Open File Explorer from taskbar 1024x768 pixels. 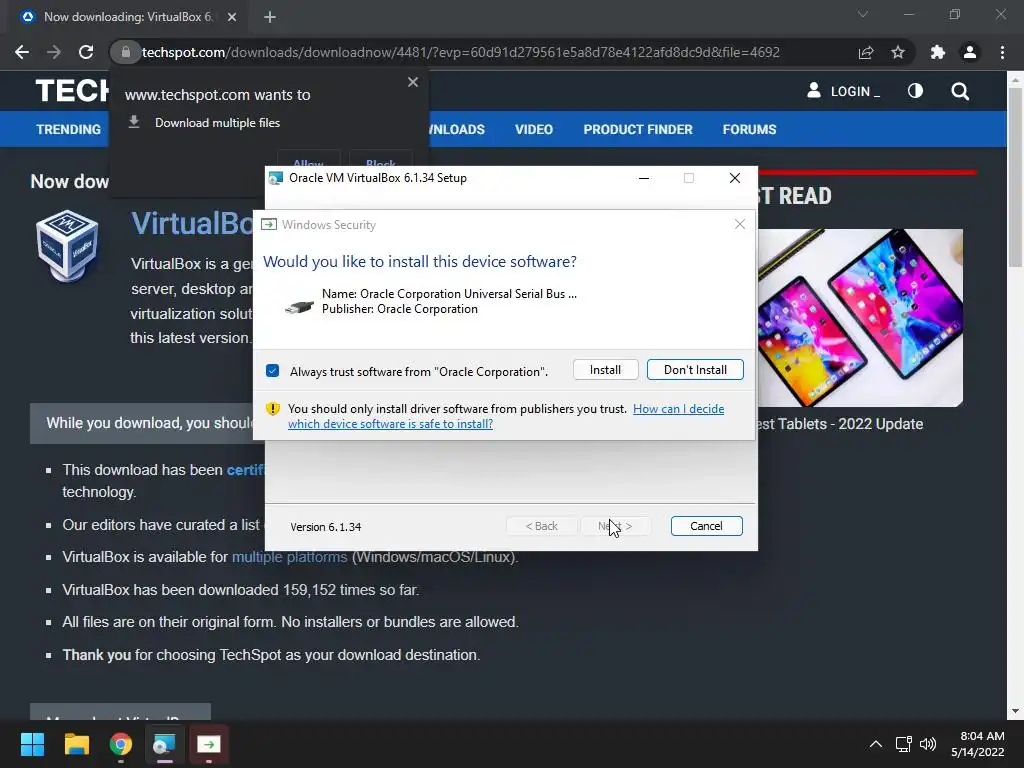[x=76, y=744]
